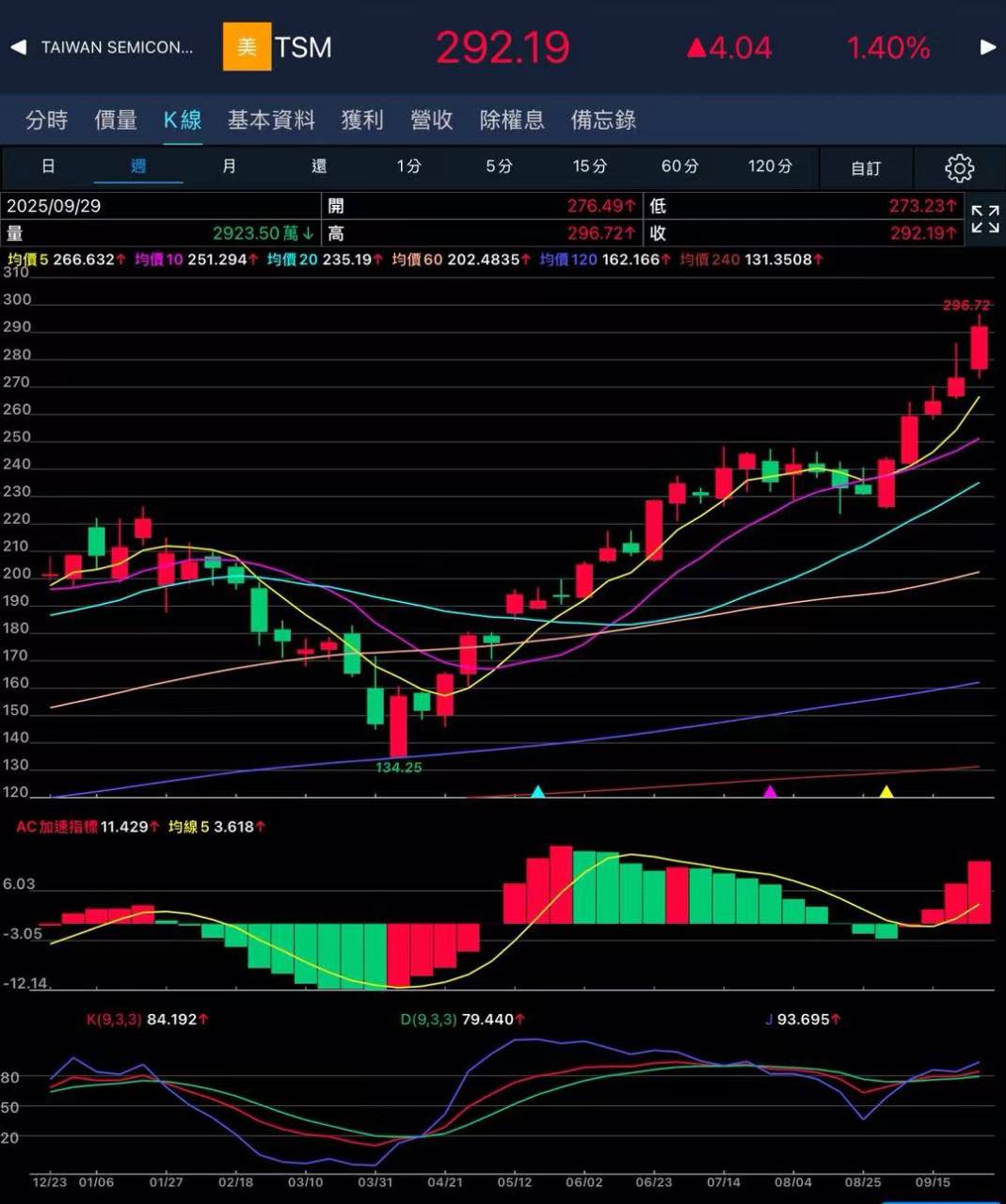Expand chart to fullscreen icon
The image size is (1006, 1204).
[985, 219]
